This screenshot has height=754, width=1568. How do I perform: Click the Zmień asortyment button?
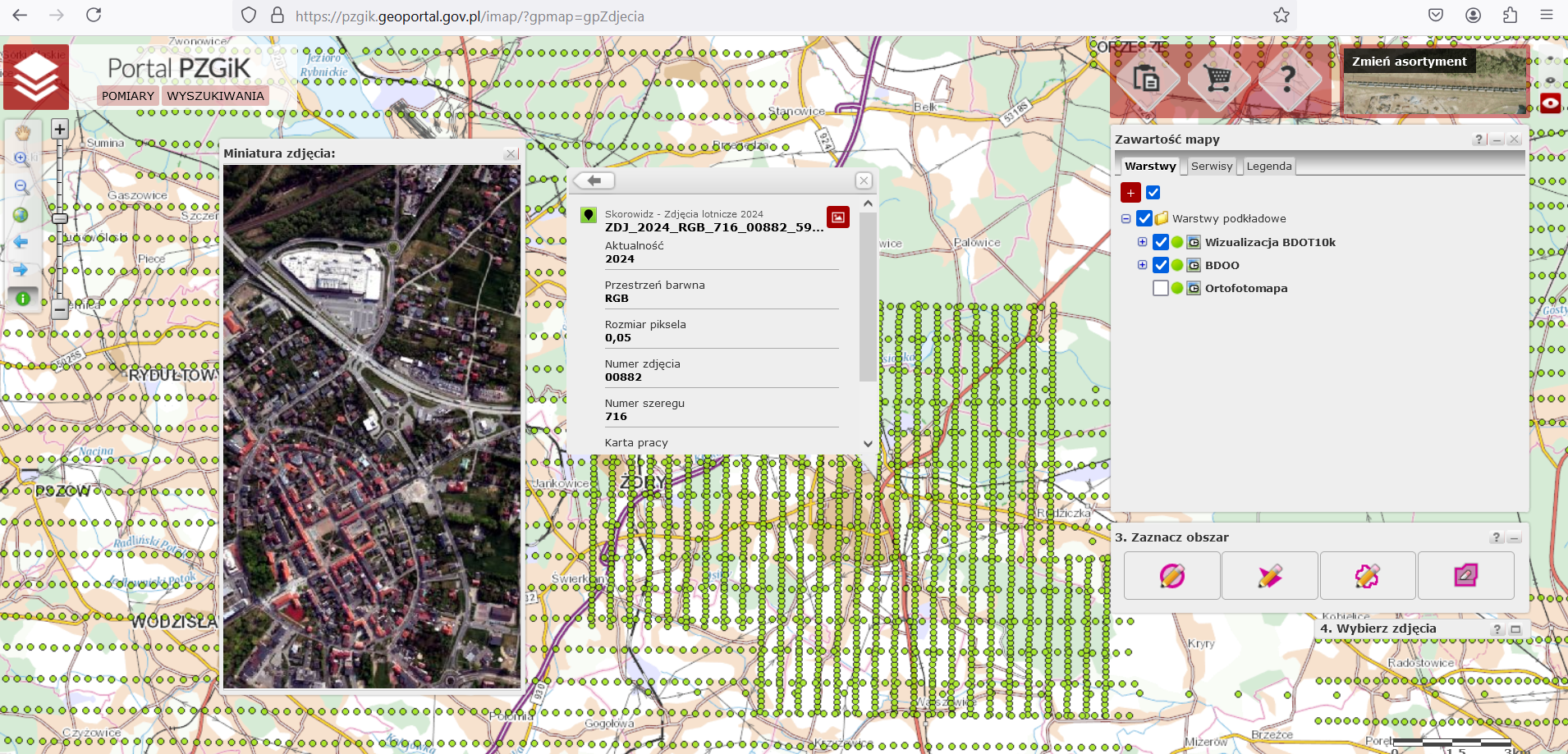pyautogui.click(x=1409, y=62)
